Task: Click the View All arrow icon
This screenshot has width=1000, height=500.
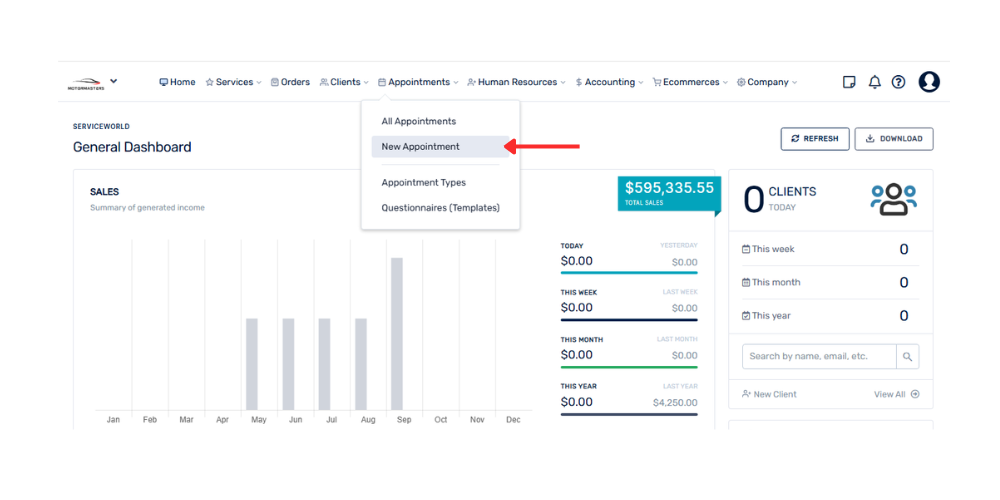Action: click(915, 394)
